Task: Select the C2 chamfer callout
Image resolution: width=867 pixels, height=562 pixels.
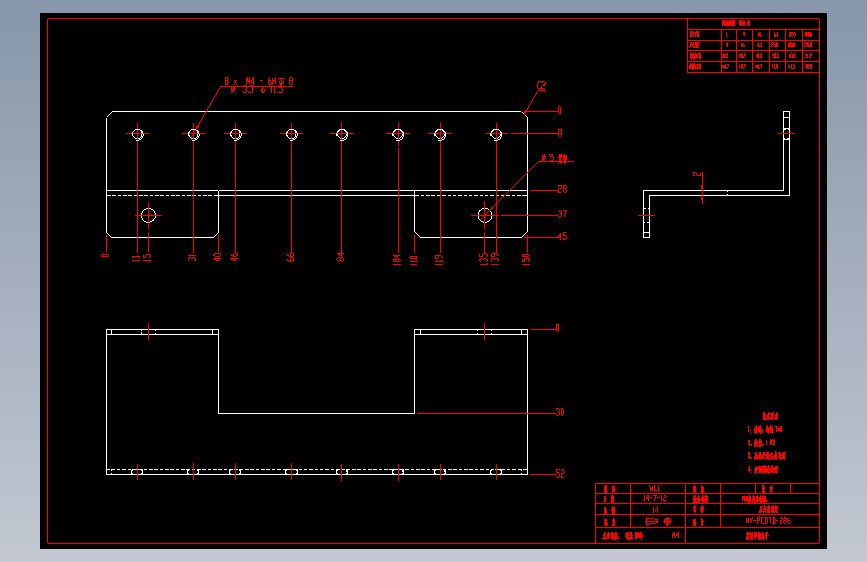Action: (541, 85)
